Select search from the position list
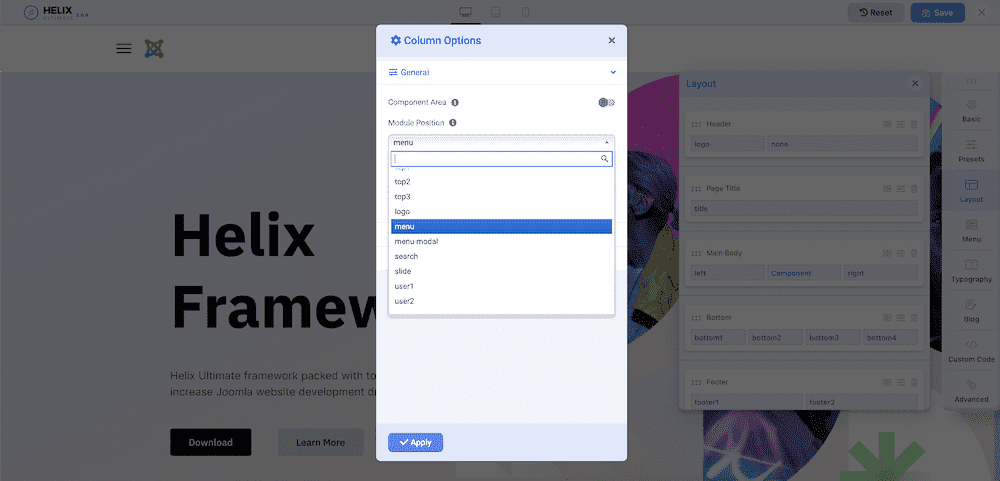Image resolution: width=1000 pixels, height=481 pixels. point(501,256)
